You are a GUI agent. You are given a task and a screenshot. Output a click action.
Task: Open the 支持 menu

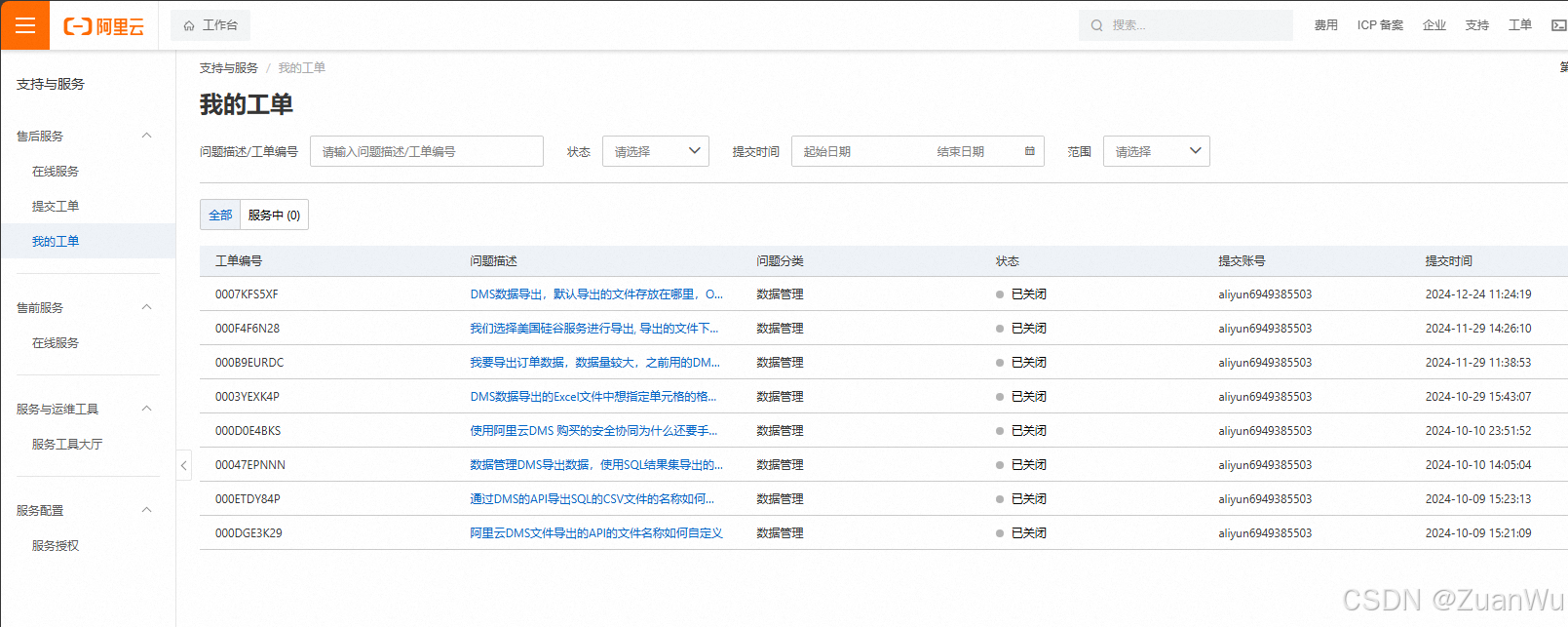pyautogui.click(x=1477, y=25)
